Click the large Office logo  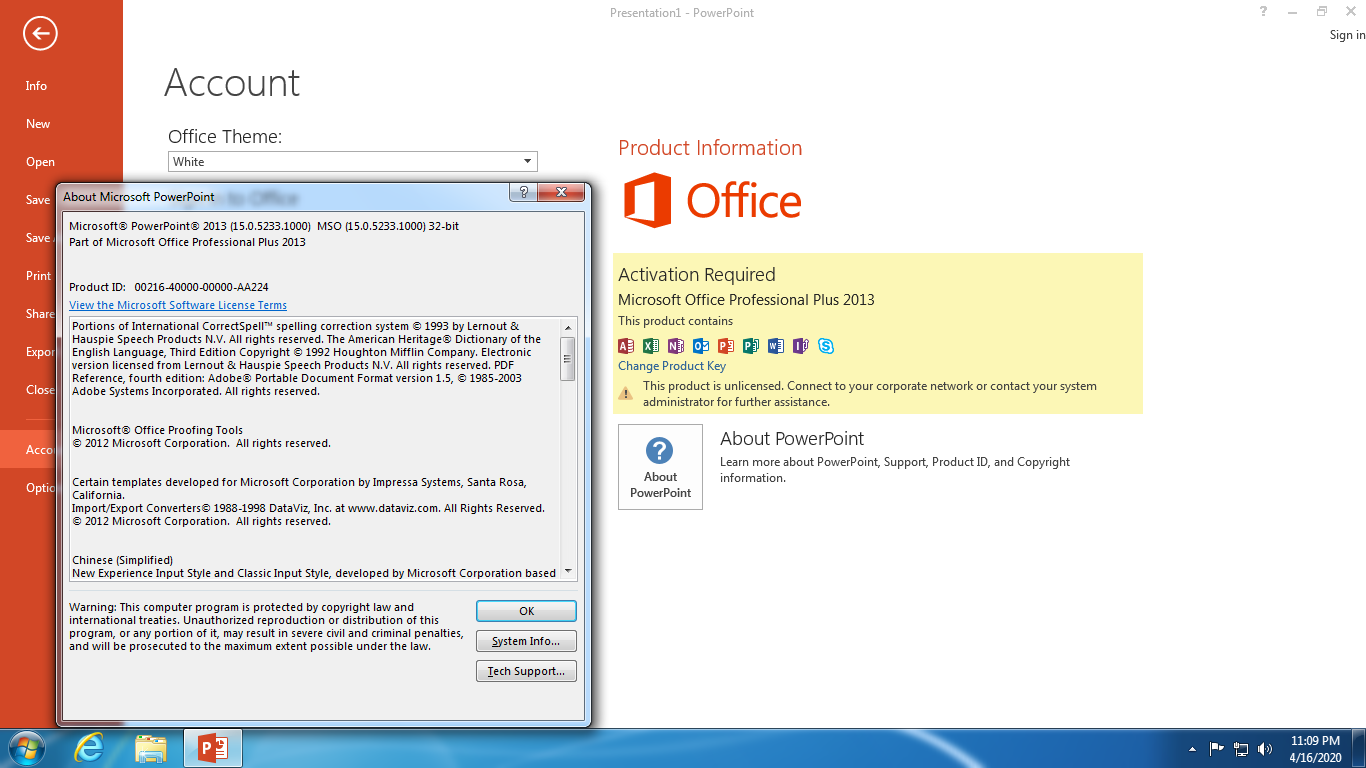pos(712,200)
